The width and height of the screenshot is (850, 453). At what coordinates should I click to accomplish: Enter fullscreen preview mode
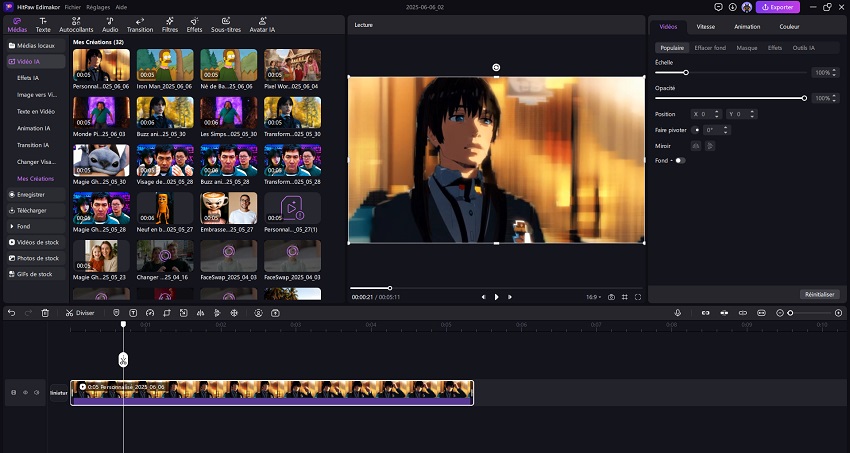638,297
